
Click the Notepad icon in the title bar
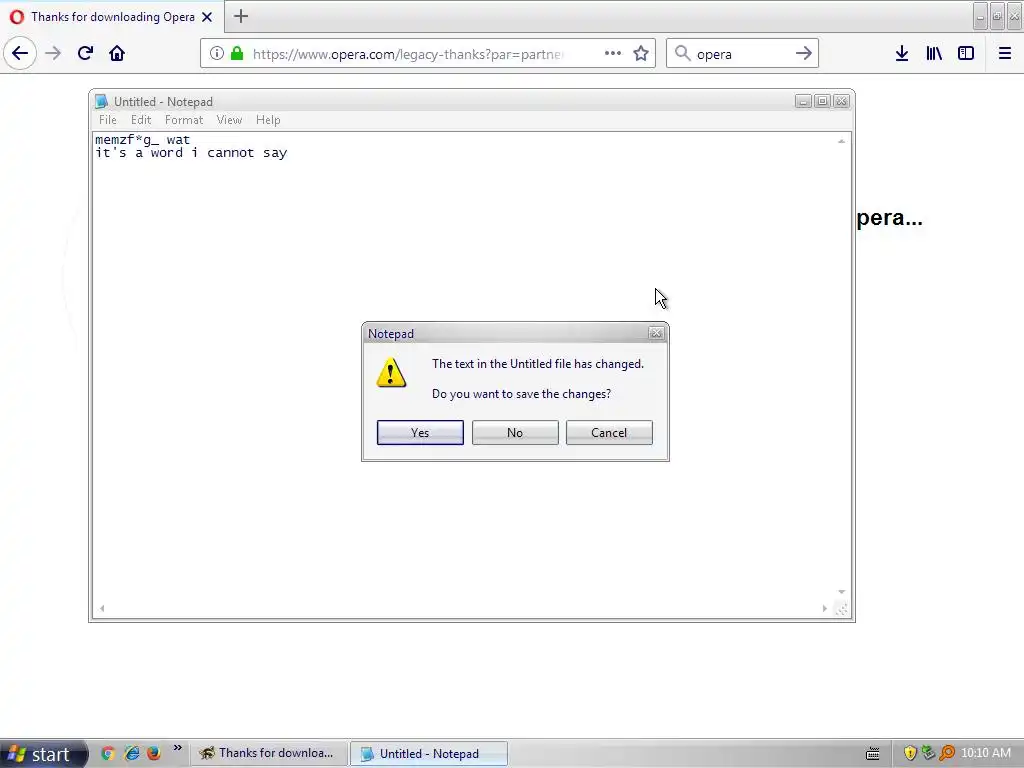click(x=101, y=101)
